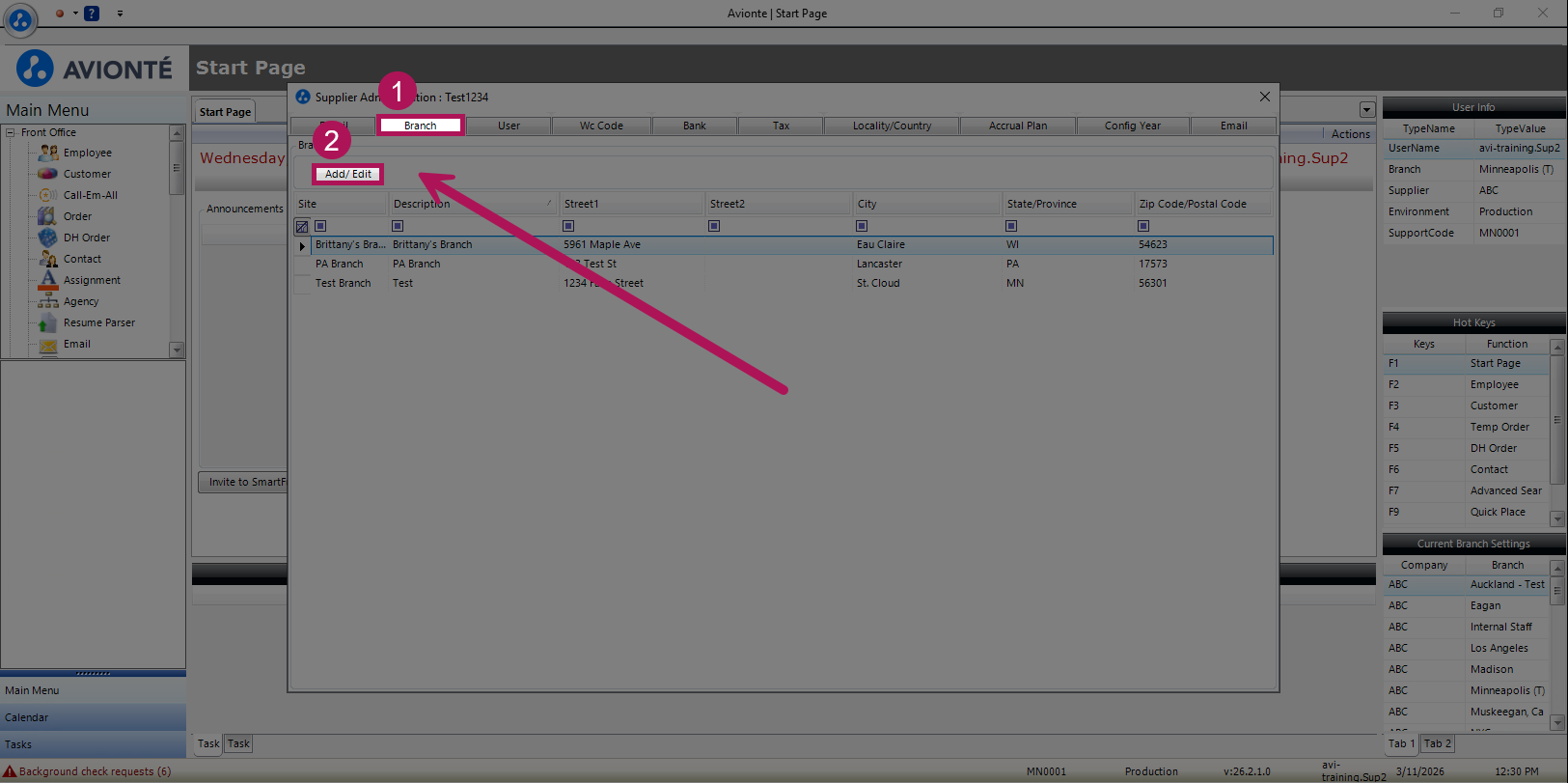Select the Contact menu item
Screen dimensions: 1568x783
[x=82, y=259]
